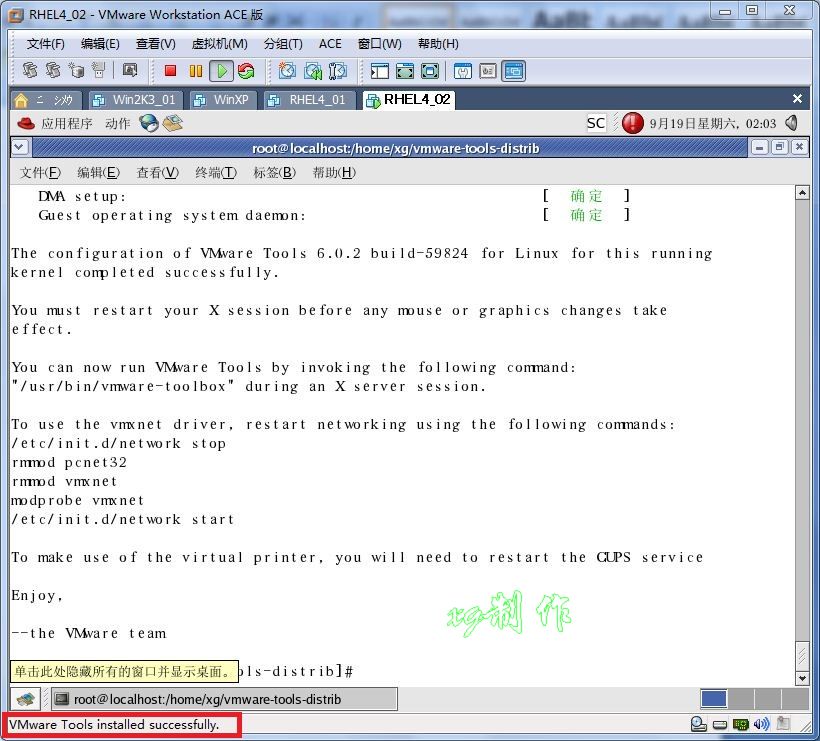Click the hard disk device status icon
The width and height of the screenshot is (820, 741).
720,724
